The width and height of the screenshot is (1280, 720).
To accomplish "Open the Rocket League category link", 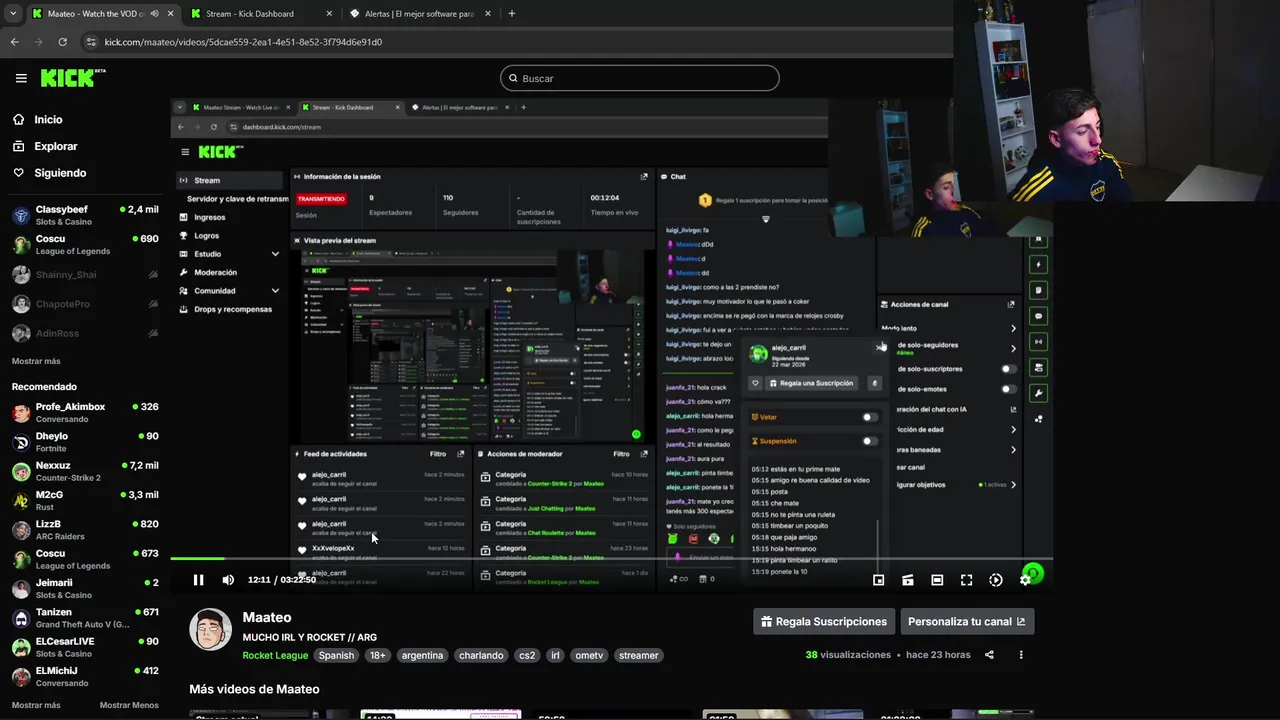I will point(275,655).
